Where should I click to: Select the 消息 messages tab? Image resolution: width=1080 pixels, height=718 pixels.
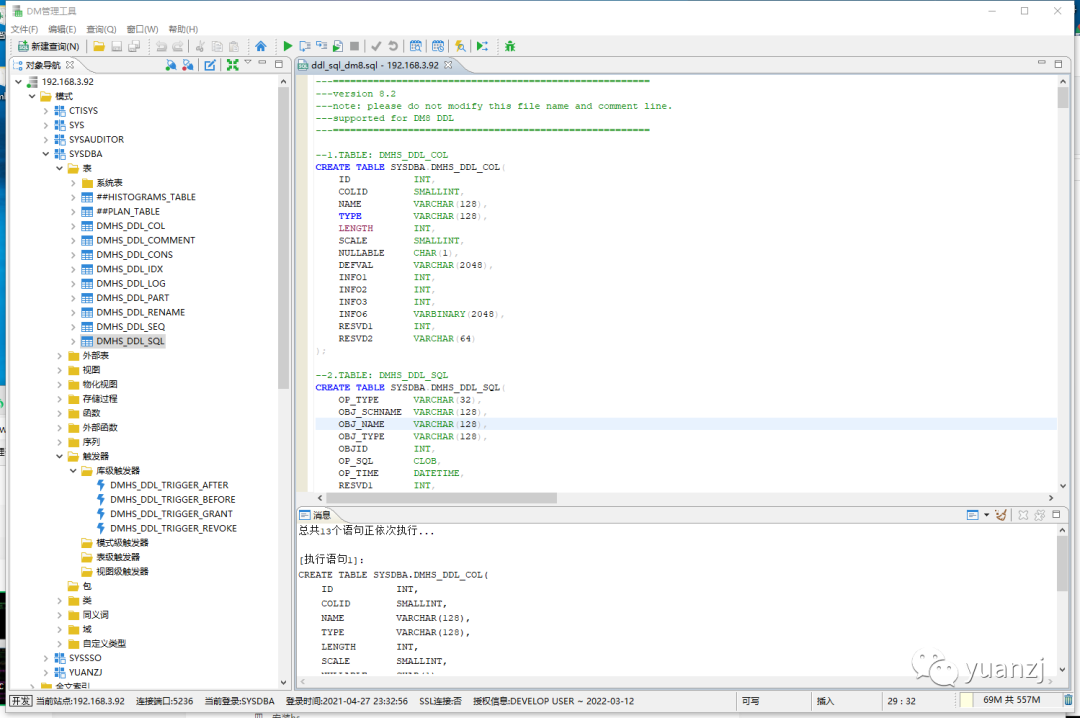click(x=315, y=515)
